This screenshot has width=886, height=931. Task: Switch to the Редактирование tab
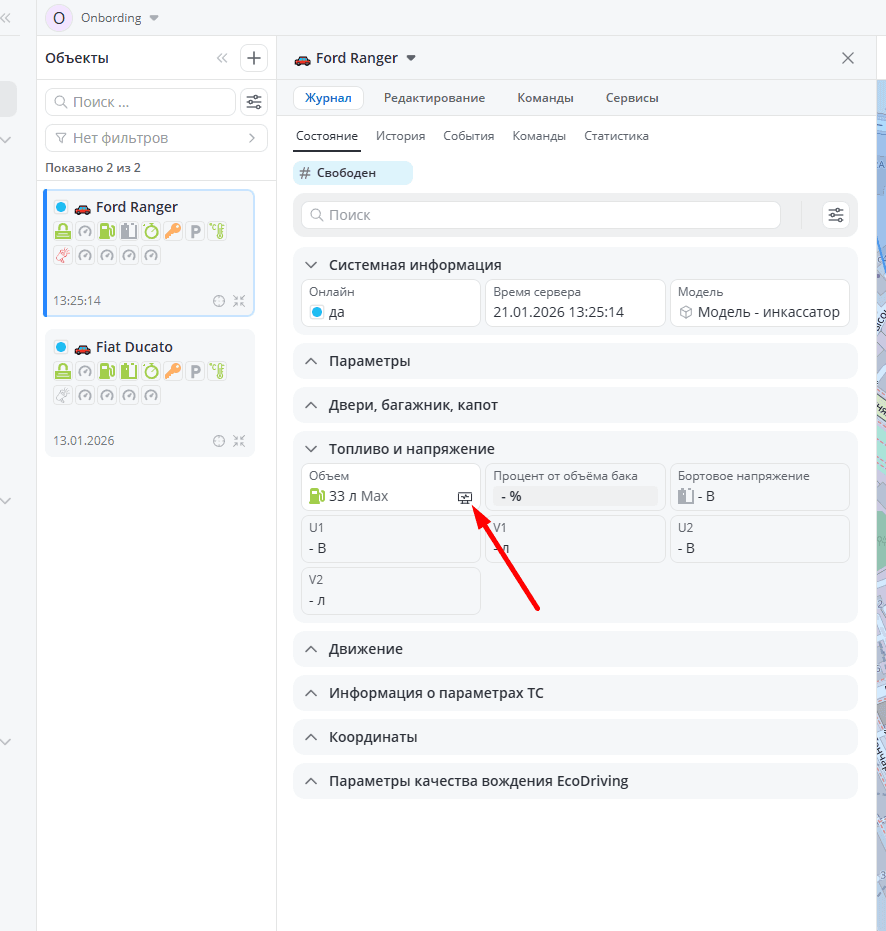434,98
